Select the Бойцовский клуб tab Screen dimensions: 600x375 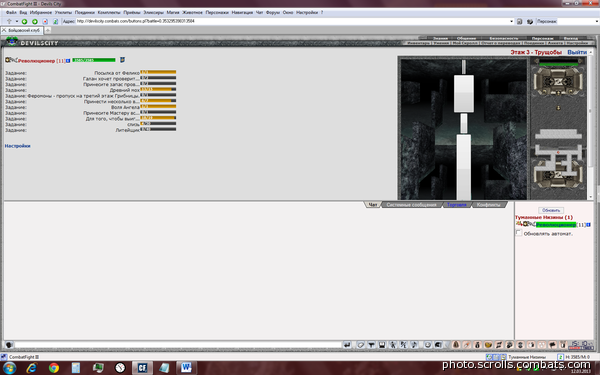[22, 30]
